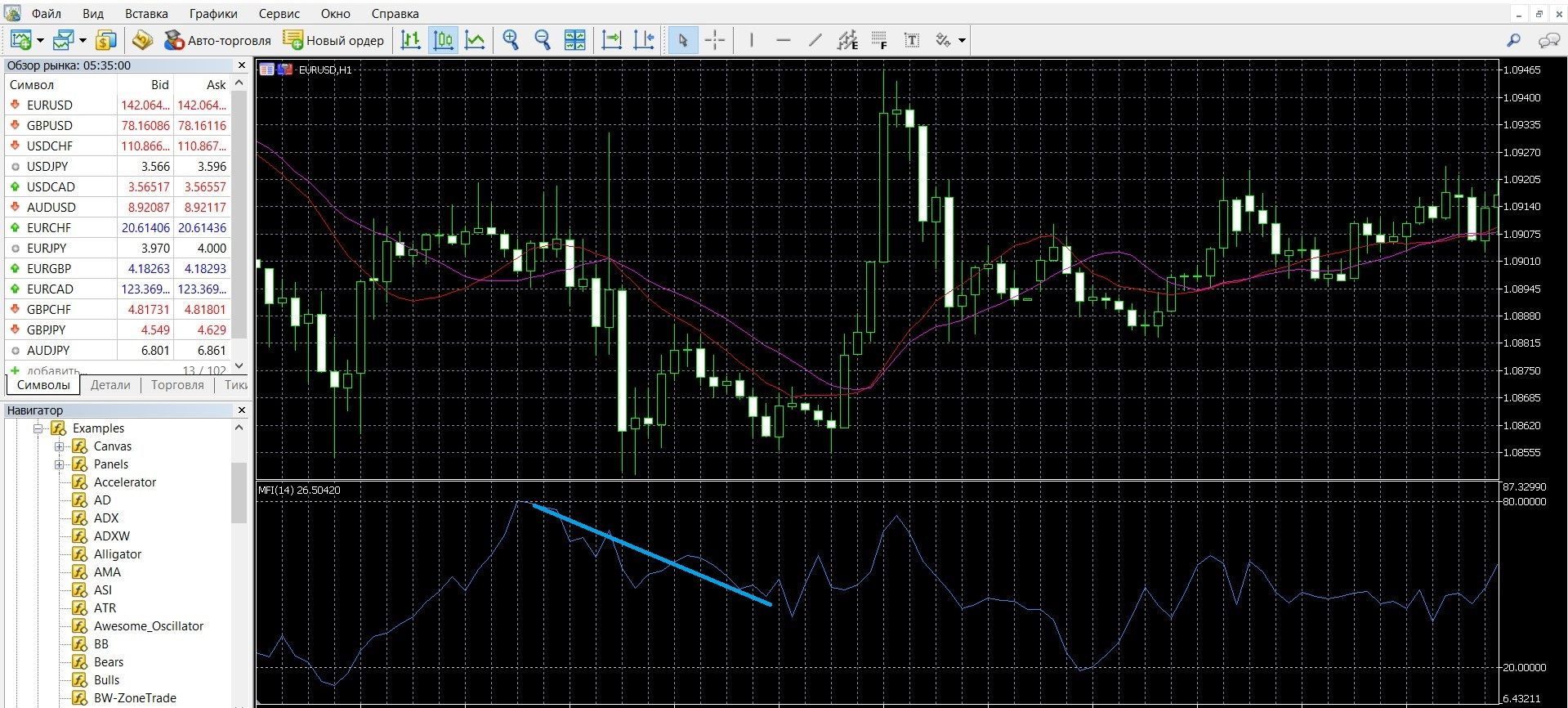Click the Символ column header
Image resolution: width=1568 pixels, height=708 pixels.
61,84
